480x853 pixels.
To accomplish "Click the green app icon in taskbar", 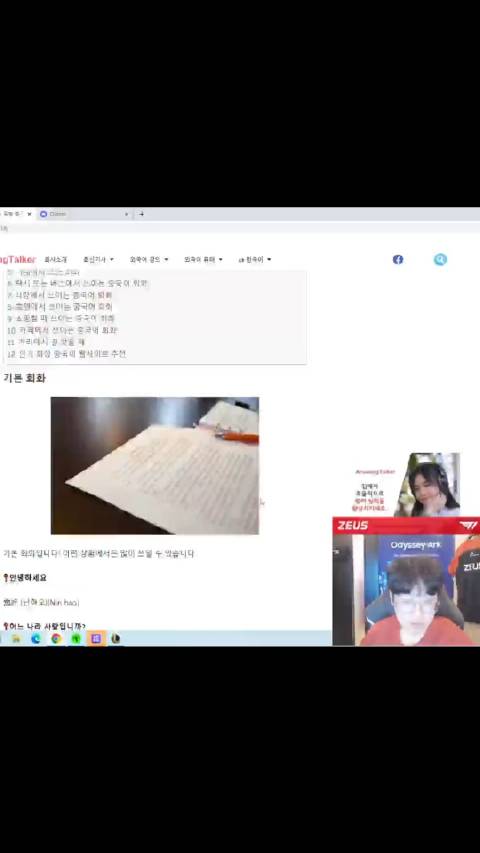I will pos(76,639).
